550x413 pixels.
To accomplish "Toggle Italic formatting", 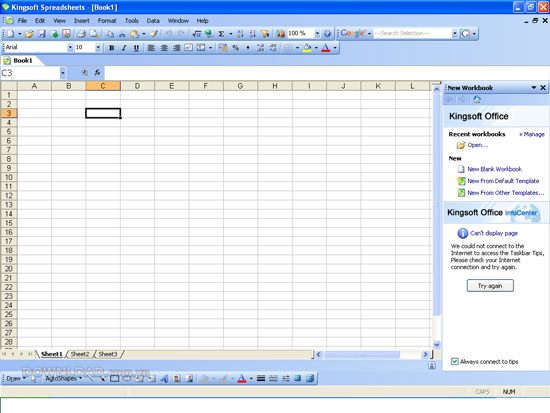I will click(x=124, y=48).
